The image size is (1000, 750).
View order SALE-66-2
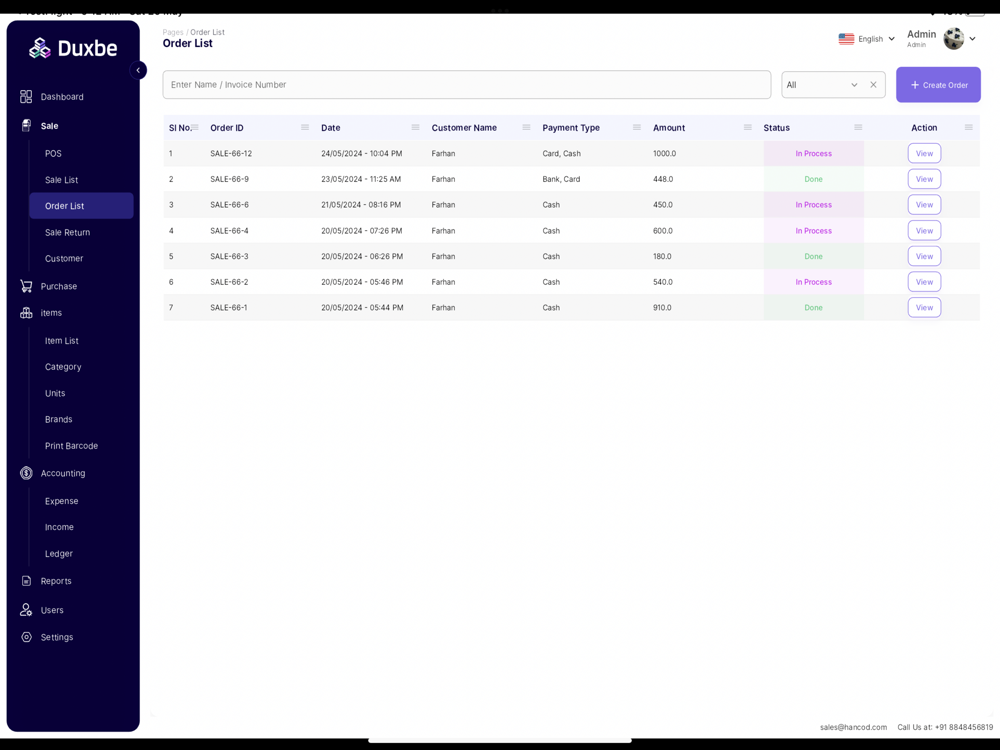point(924,282)
